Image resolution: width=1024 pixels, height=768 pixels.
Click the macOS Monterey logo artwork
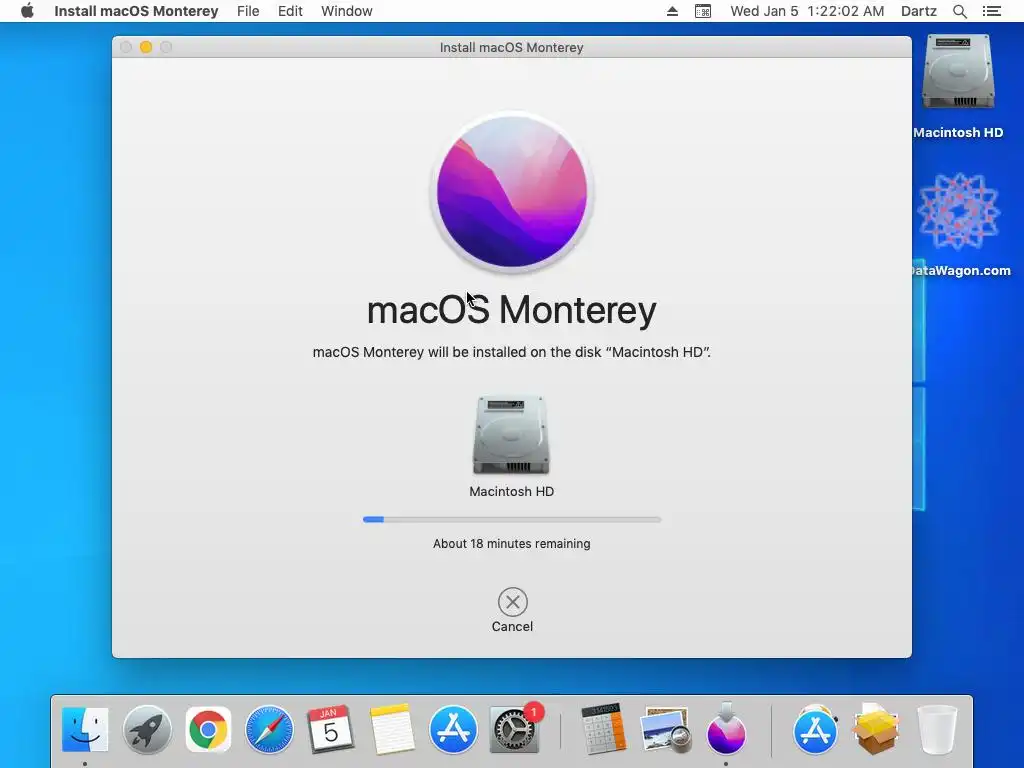pyautogui.click(x=512, y=192)
